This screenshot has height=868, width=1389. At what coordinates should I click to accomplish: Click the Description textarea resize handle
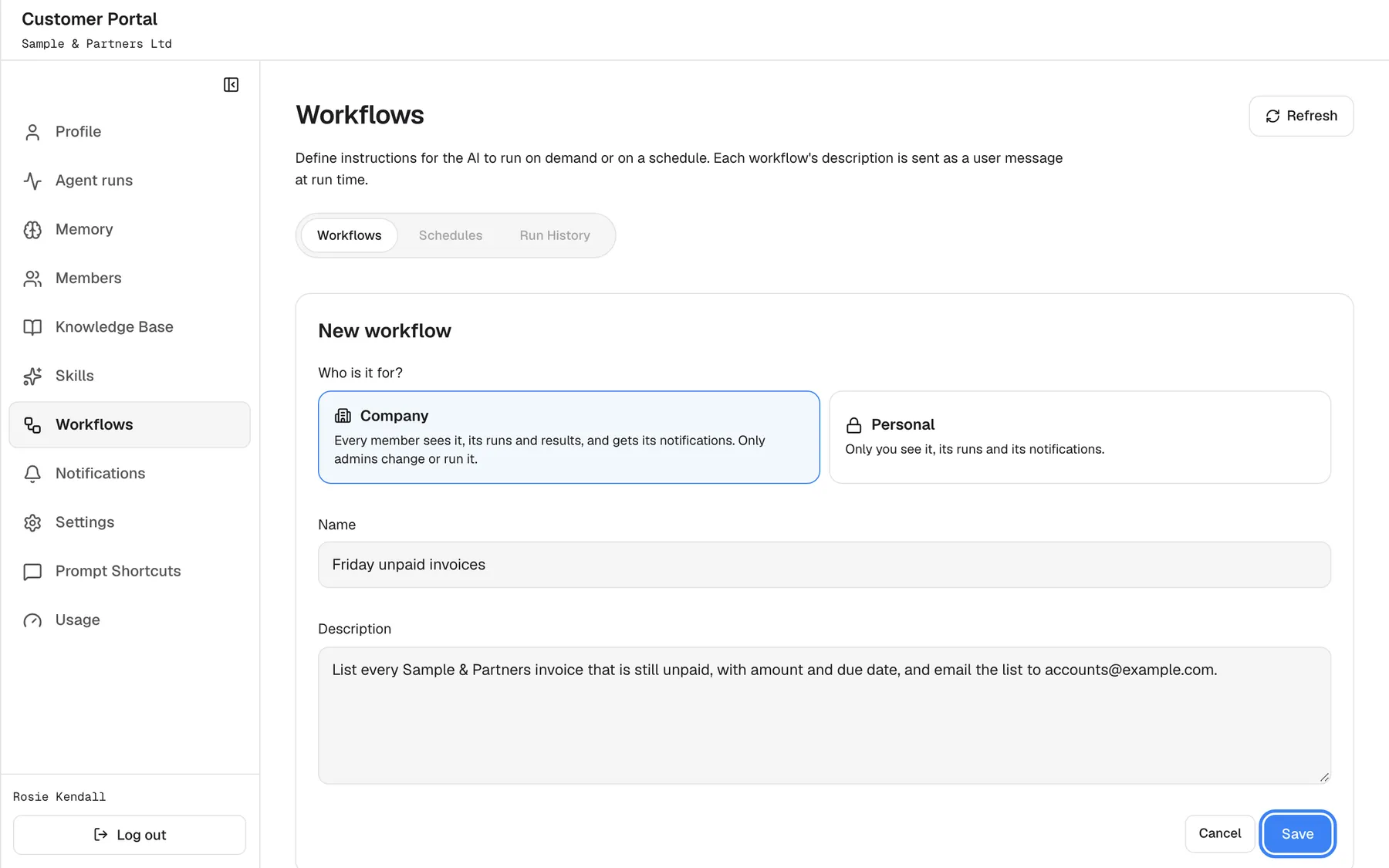pyautogui.click(x=1324, y=777)
